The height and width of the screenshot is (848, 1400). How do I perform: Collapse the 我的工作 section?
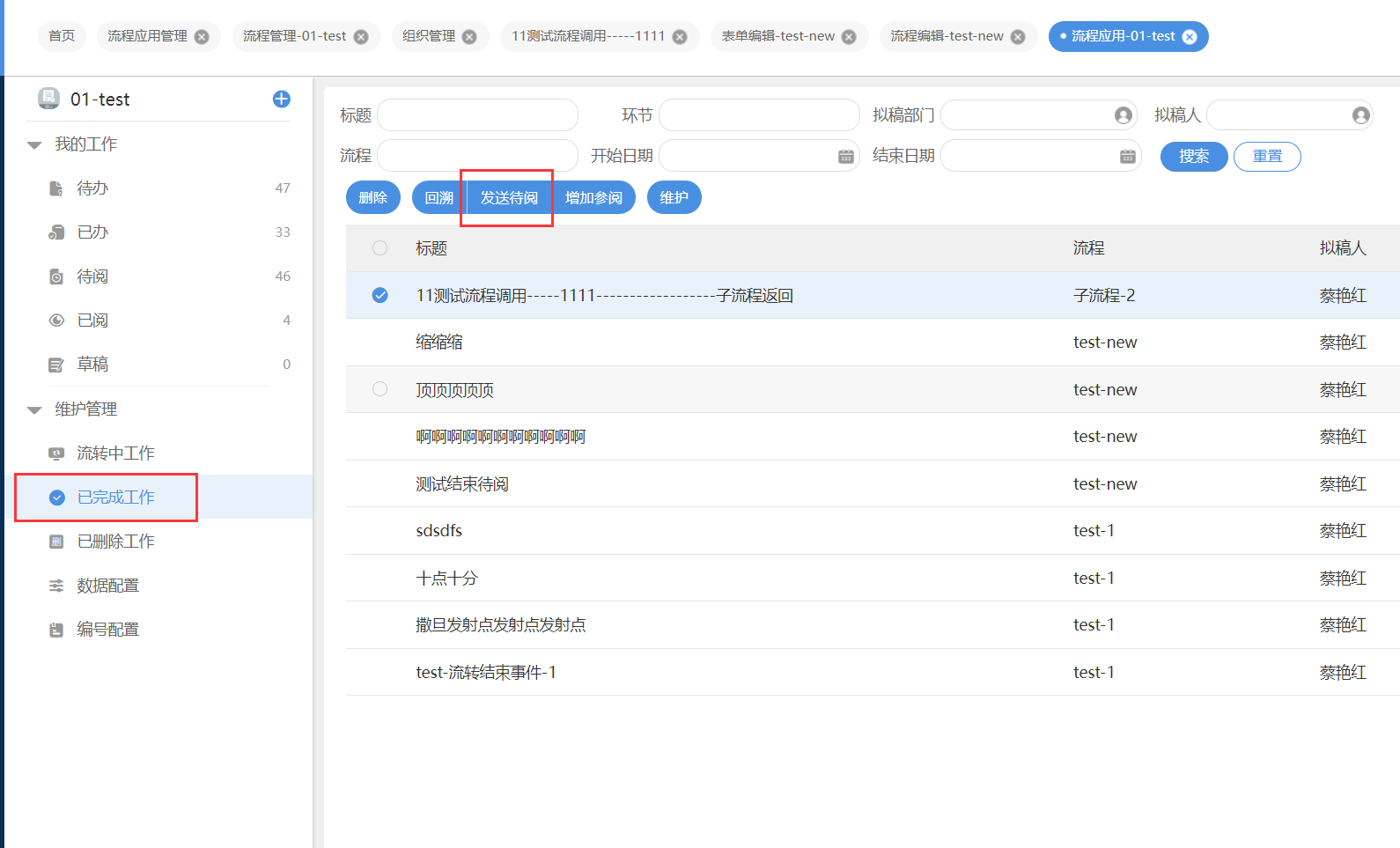34,145
